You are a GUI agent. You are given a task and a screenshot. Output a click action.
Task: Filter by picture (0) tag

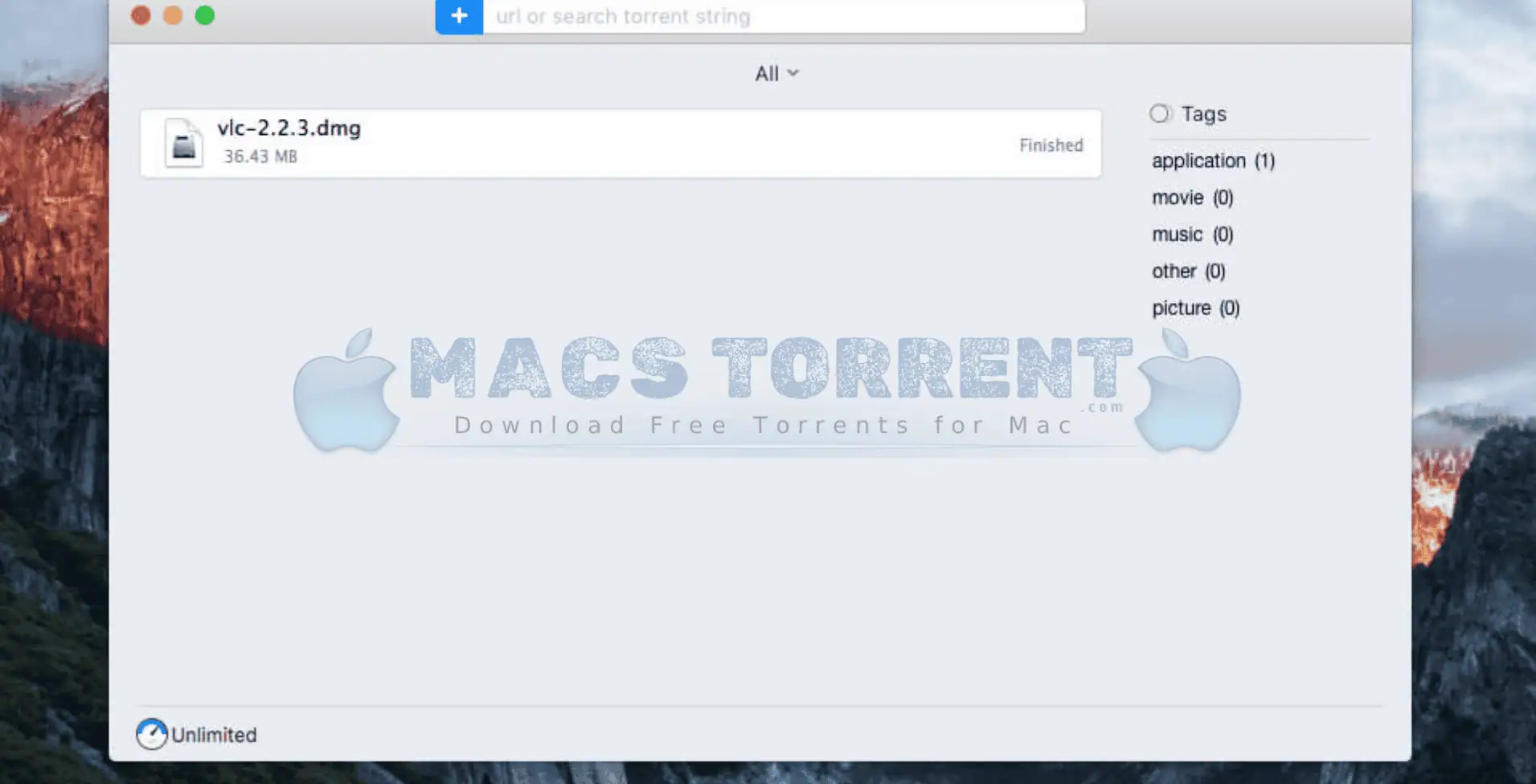(x=1195, y=308)
